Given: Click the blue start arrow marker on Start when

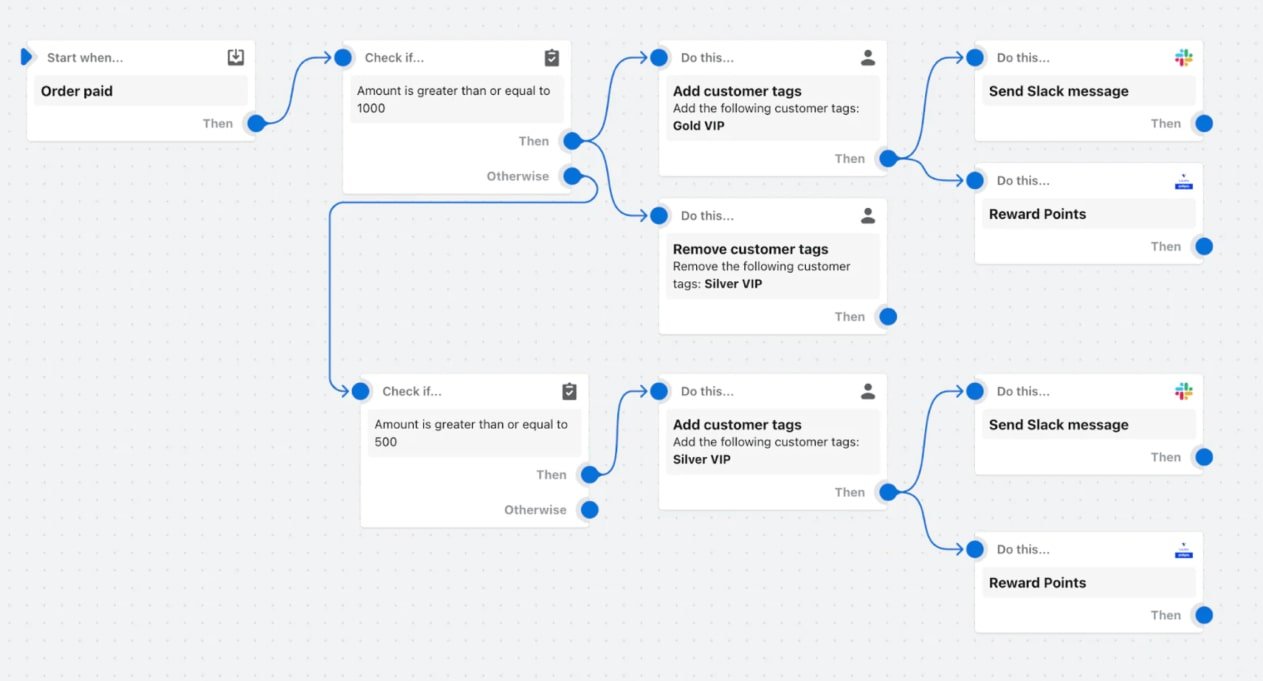Looking at the screenshot, I should [x=27, y=57].
